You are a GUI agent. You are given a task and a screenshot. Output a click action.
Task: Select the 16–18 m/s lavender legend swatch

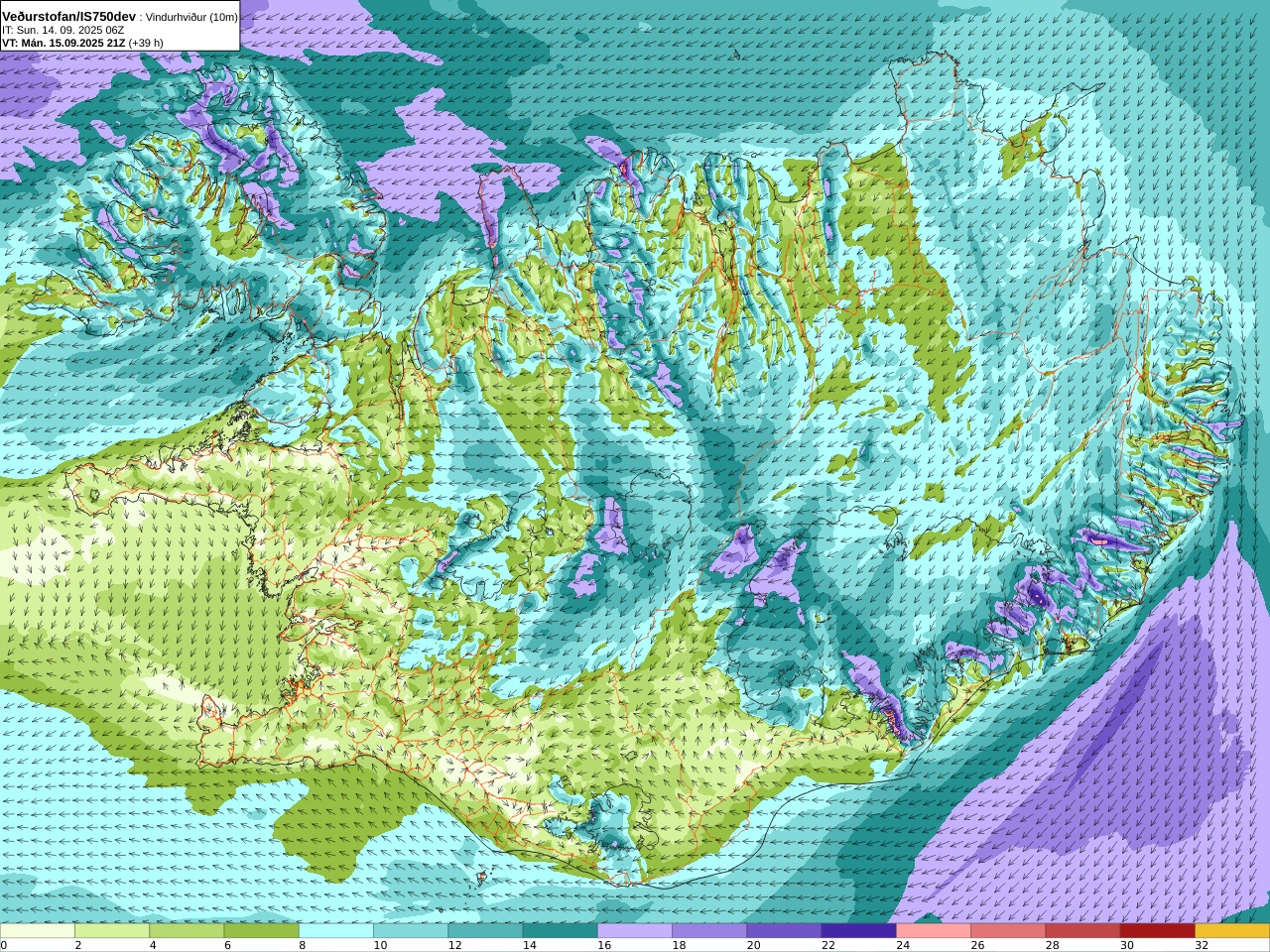click(635, 931)
